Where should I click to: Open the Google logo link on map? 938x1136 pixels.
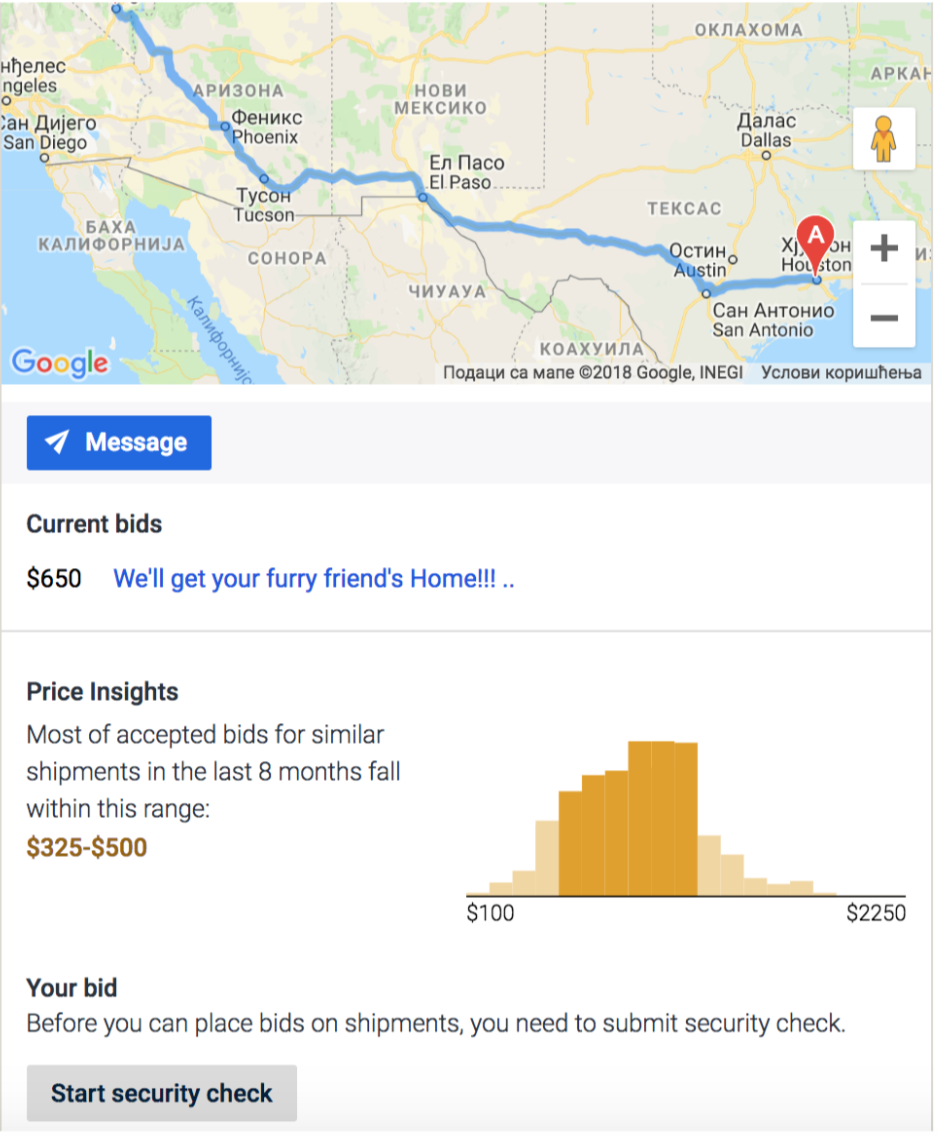[60, 362]
